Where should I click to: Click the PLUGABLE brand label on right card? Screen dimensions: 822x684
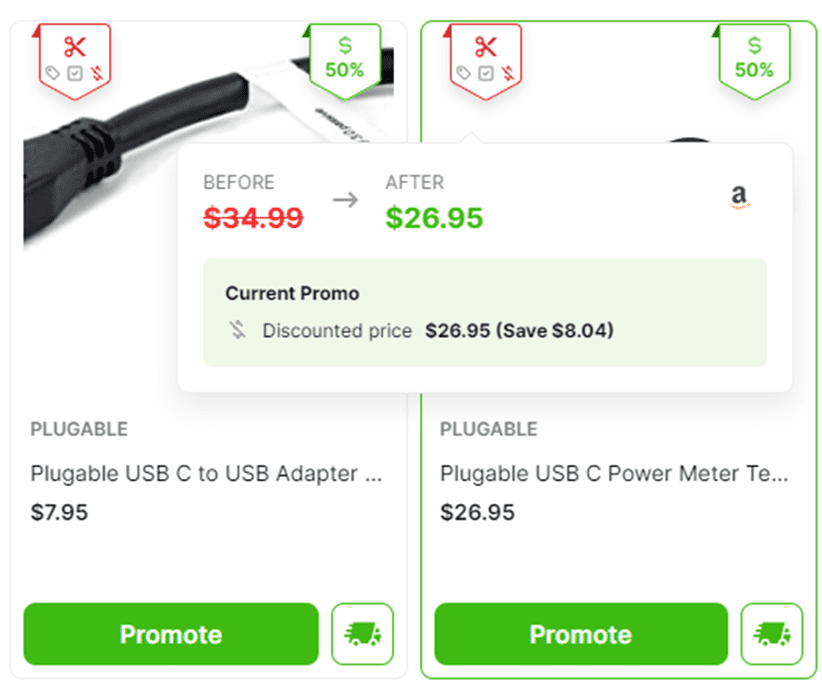(489, 429)
